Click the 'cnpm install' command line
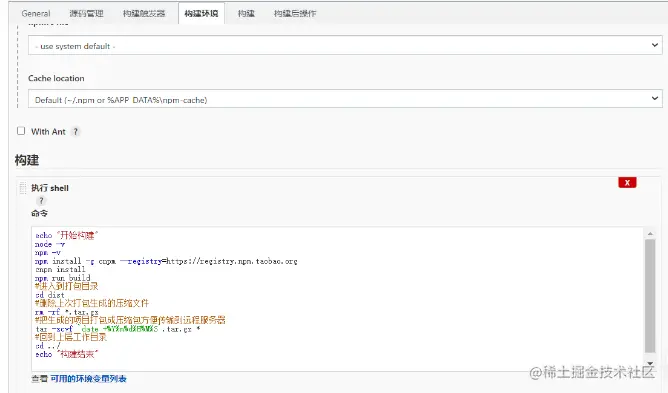Screen dimensions: 668x393 click(60, 269)
